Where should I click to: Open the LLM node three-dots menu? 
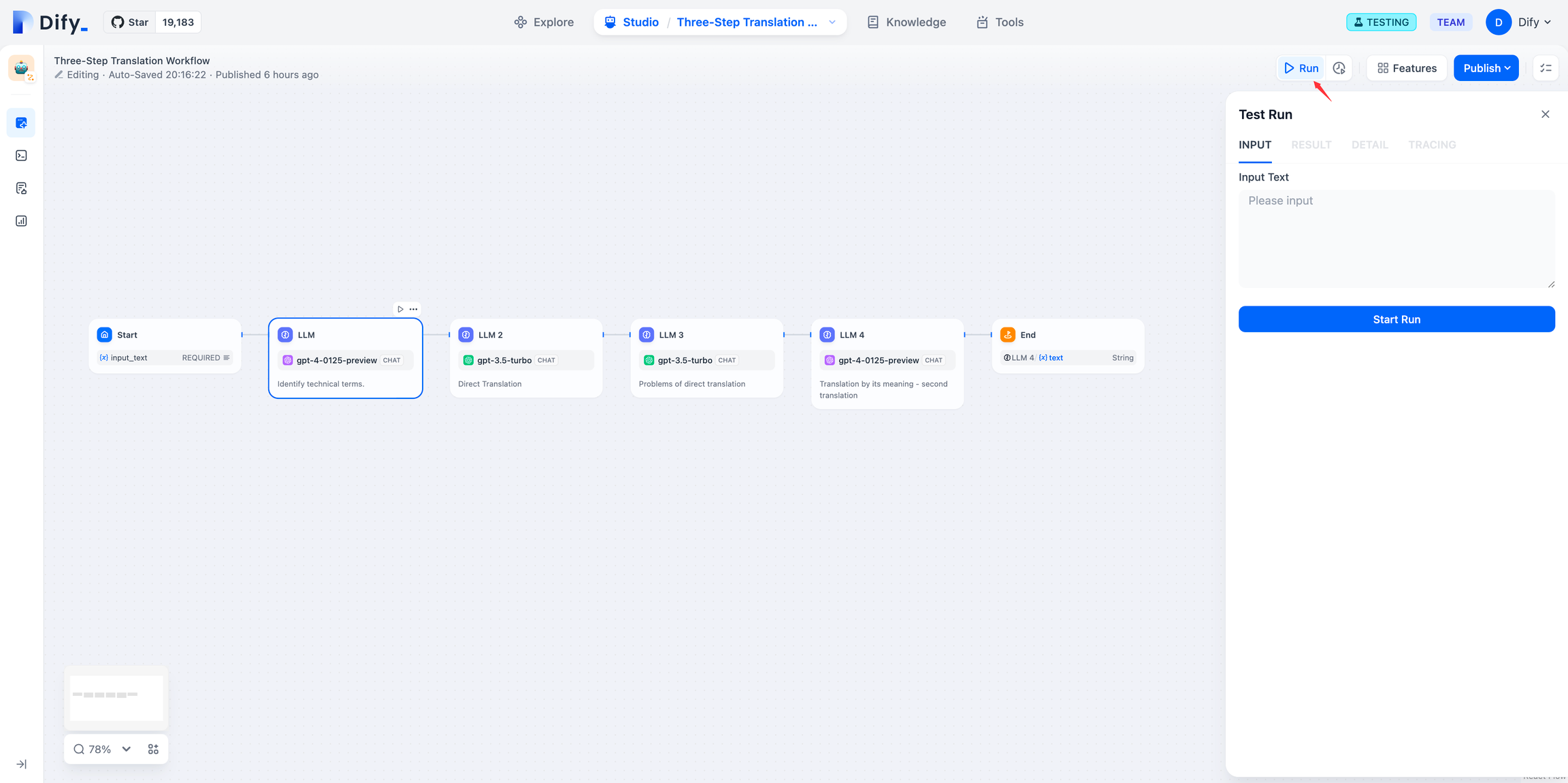click(414, 309)
